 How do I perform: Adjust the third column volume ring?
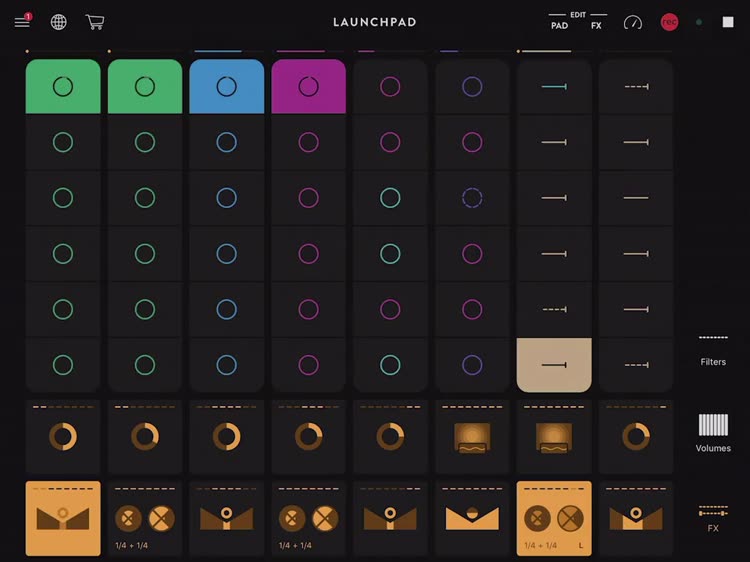point(227,436)
